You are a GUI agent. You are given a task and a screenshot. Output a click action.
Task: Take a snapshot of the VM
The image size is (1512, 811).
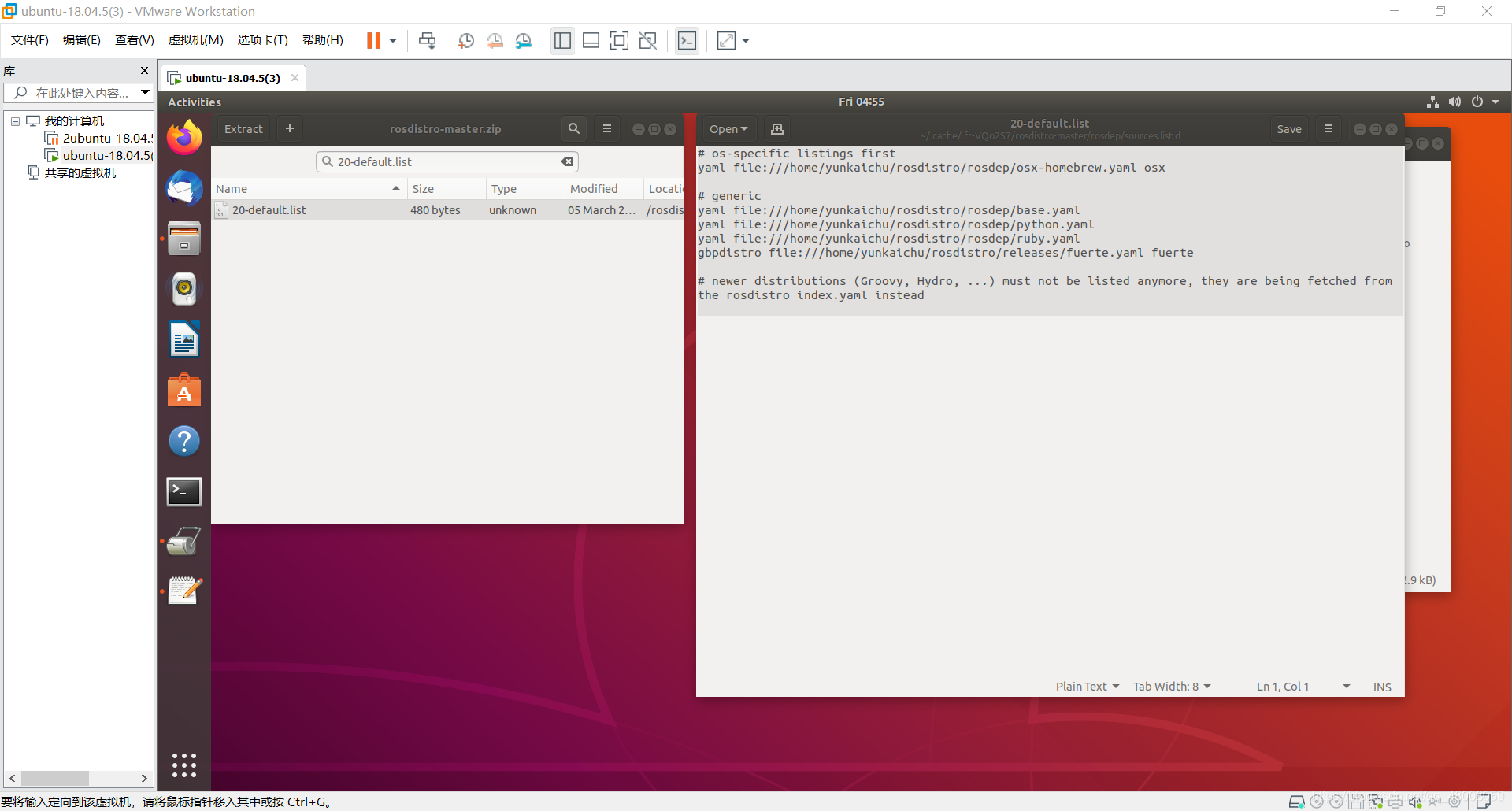[466, 40]
